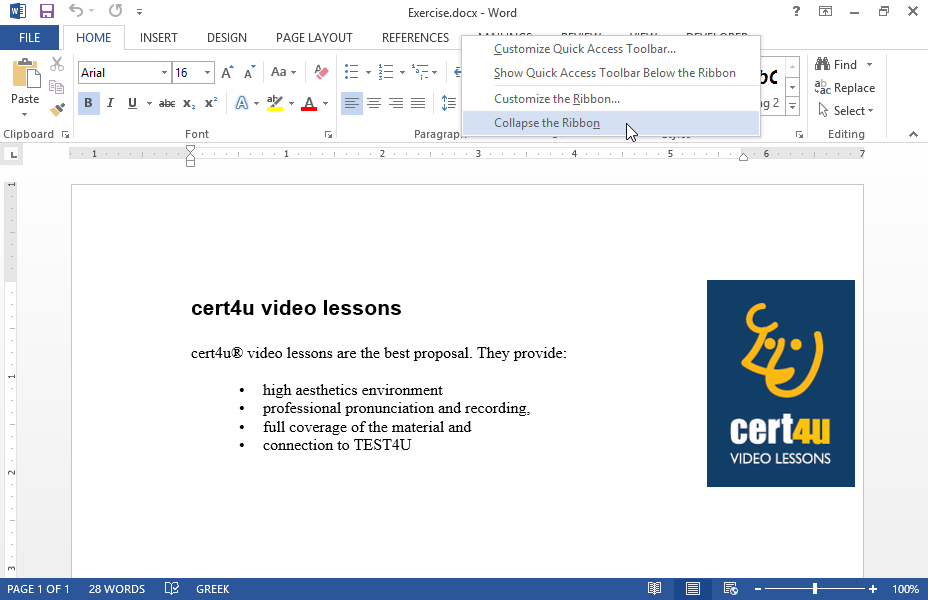Switch to the DESIGN tab
The width and height of the screenshot is (928, 600).
pos(227,38)
